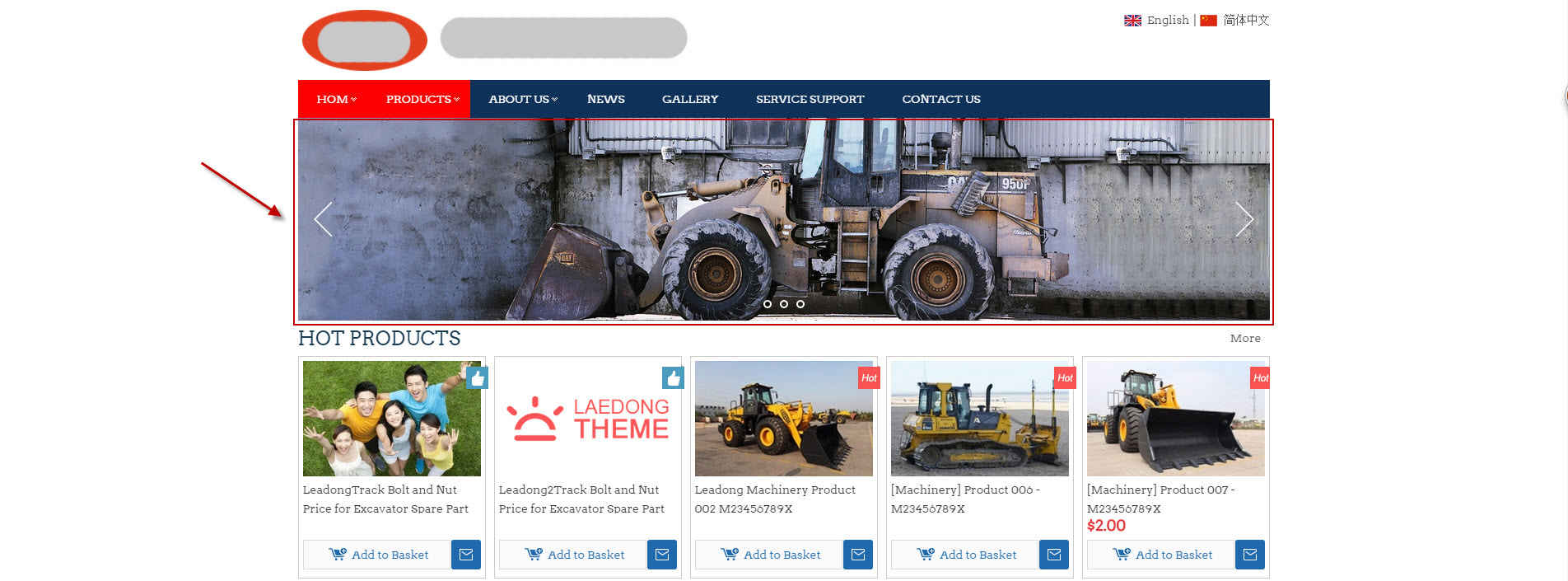Go to the CONTACT US page
The width and height of the screenshot is (1568, 581).
[x=941, y=99]
